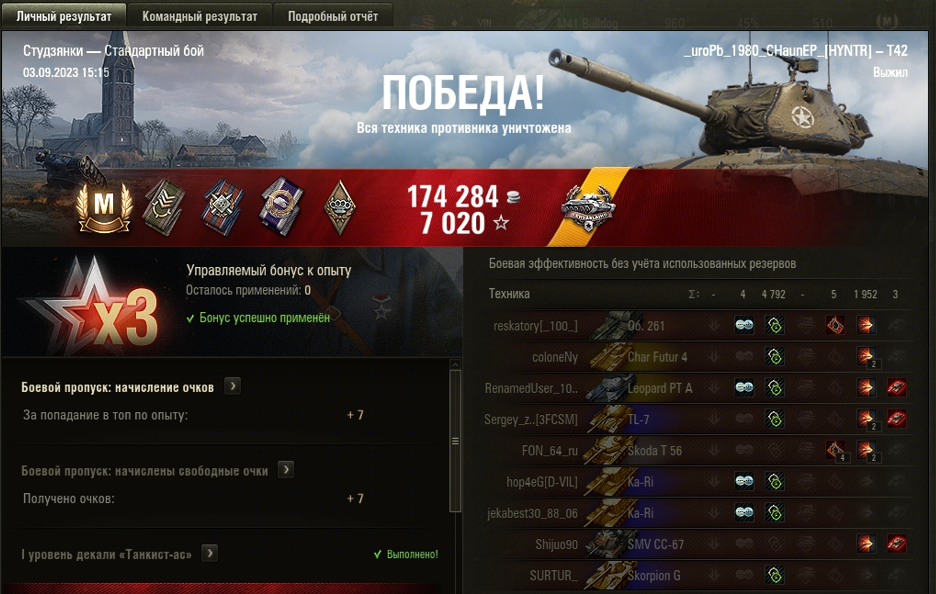Switch to the Командный результат tab
This screenshot has width=936, height=594.
click(x=199, y=16)
